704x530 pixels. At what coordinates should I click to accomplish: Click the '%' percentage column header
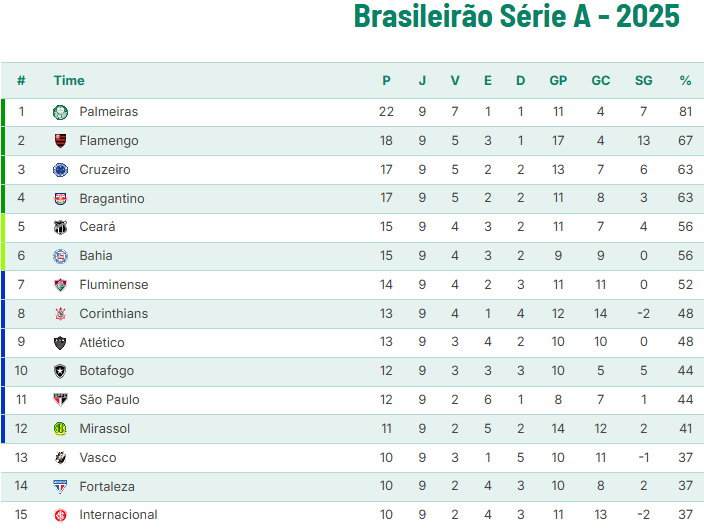(x=685, y=81)
